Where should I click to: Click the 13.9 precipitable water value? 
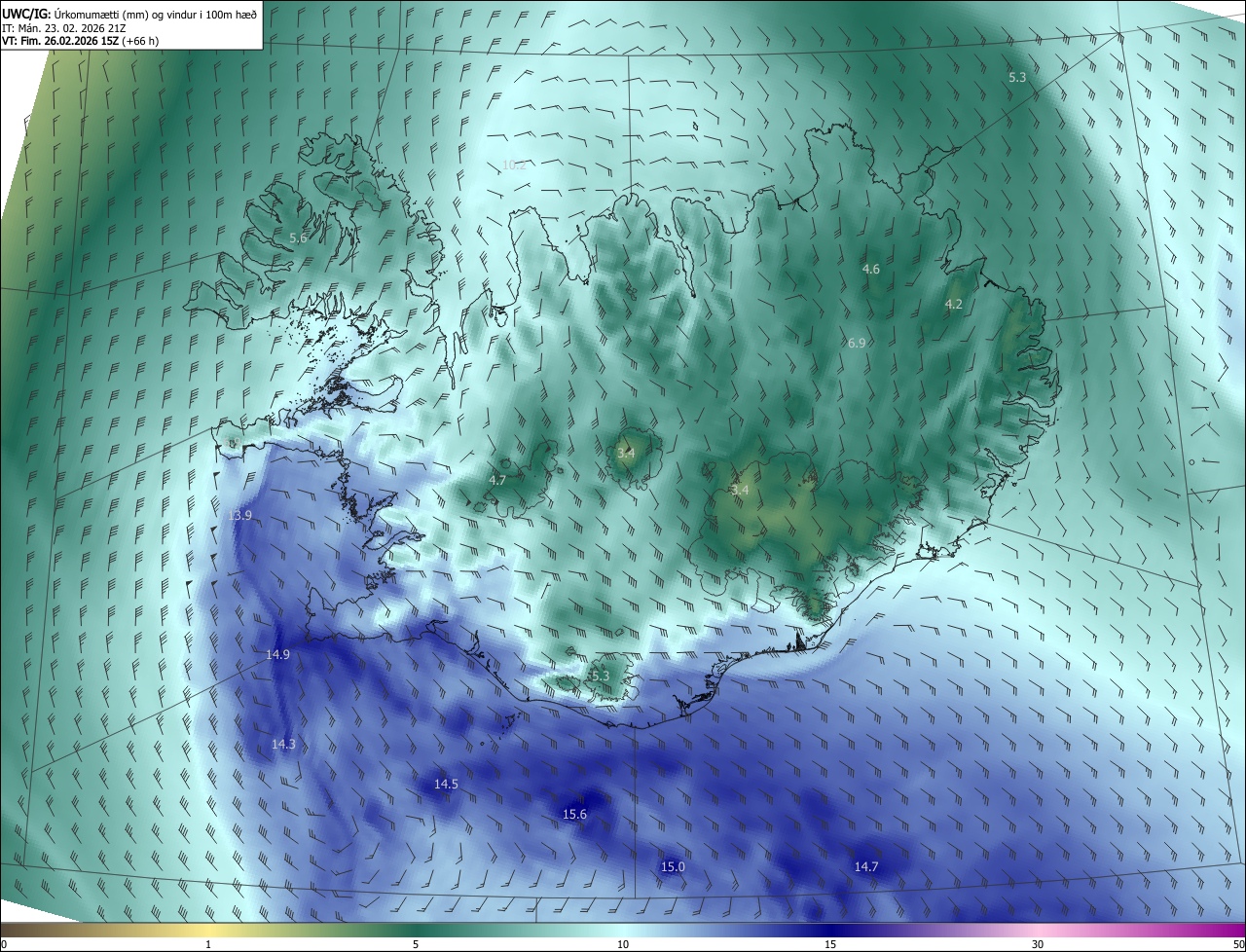pos(239,515)
